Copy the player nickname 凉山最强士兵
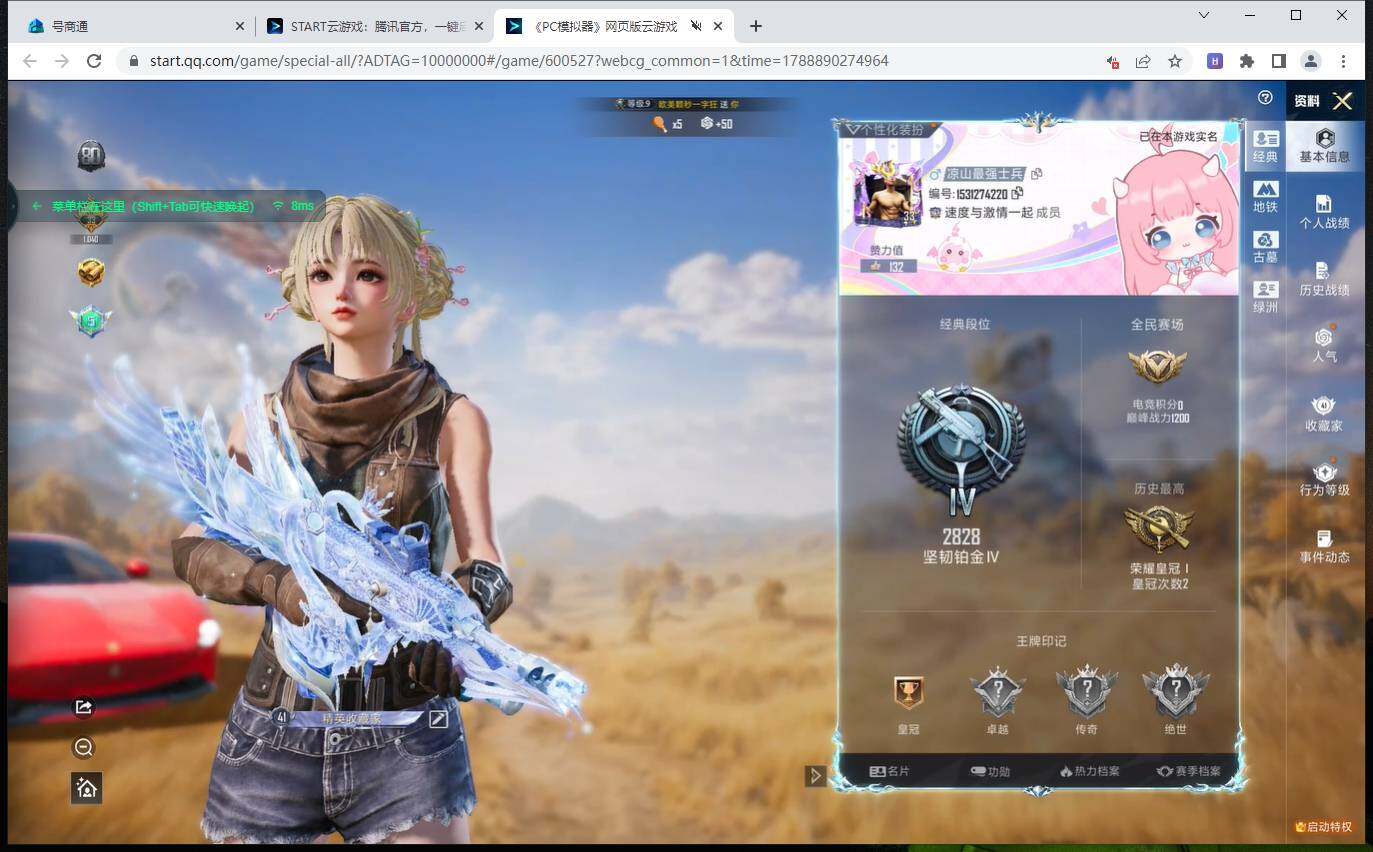This screenshot has width=1373, height=852. click(1037, 175)
